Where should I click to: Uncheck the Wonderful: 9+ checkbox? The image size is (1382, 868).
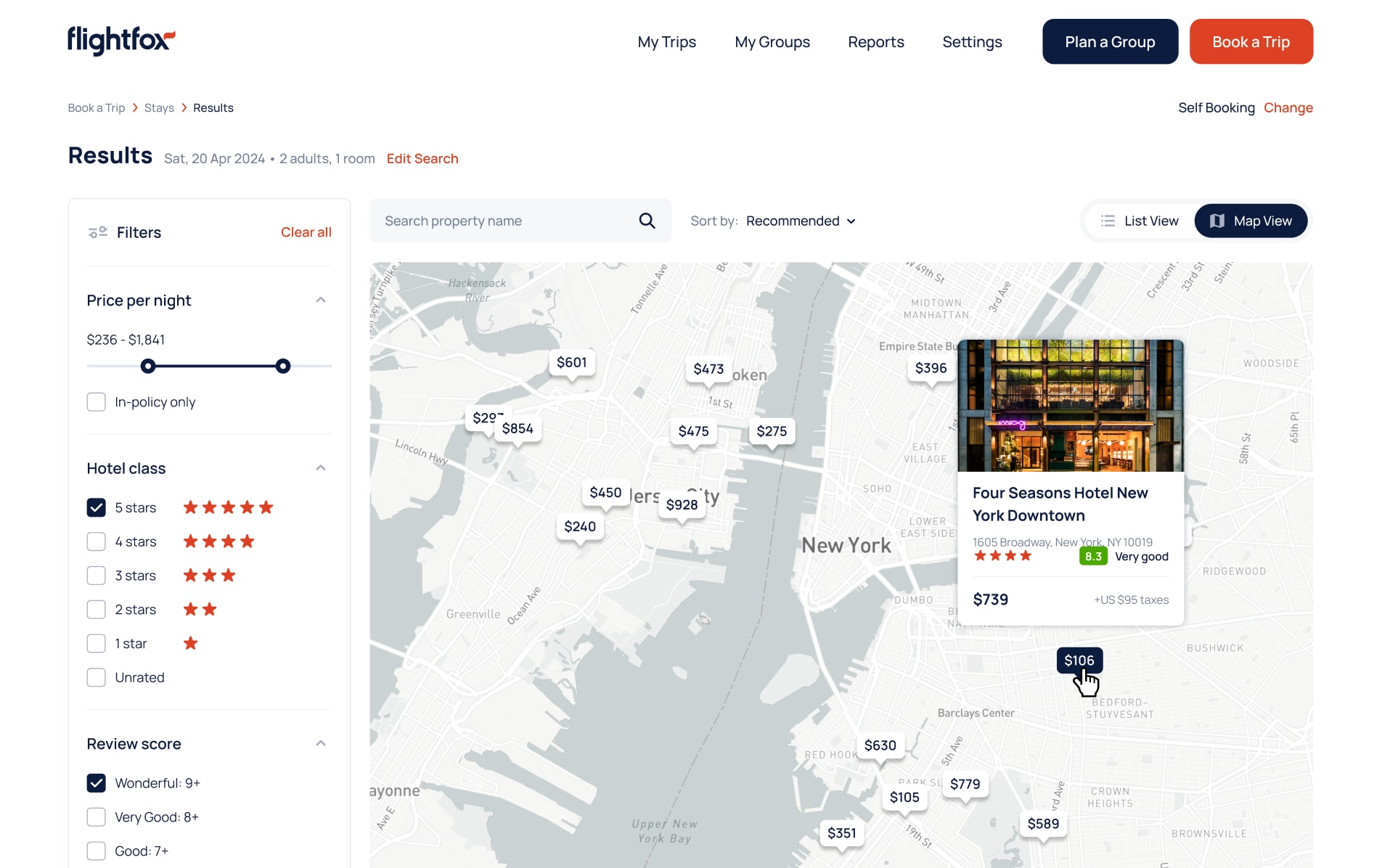97,783
